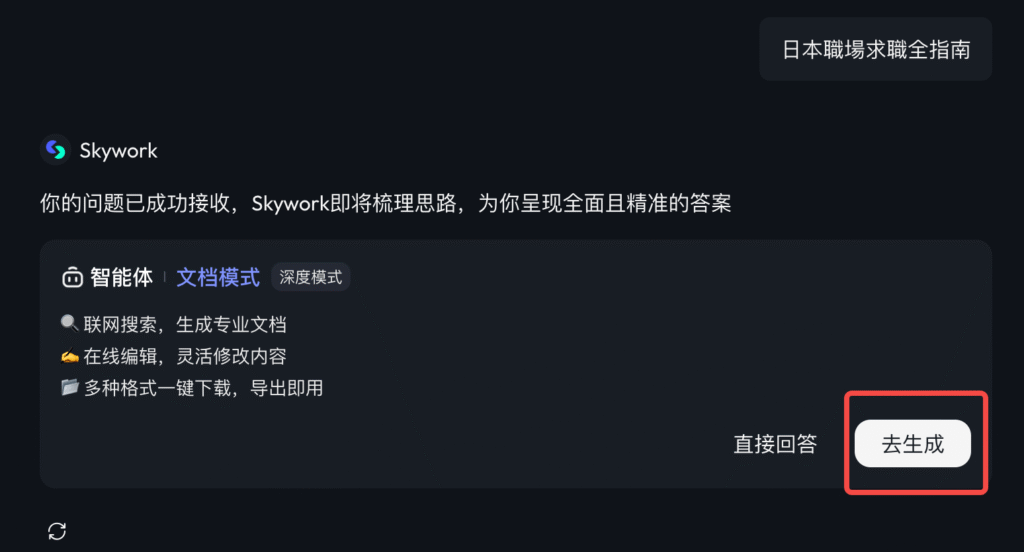Select the user message 日本職場求職全指南
This screenshot has width=1024, height=552.
pos(875,49)
